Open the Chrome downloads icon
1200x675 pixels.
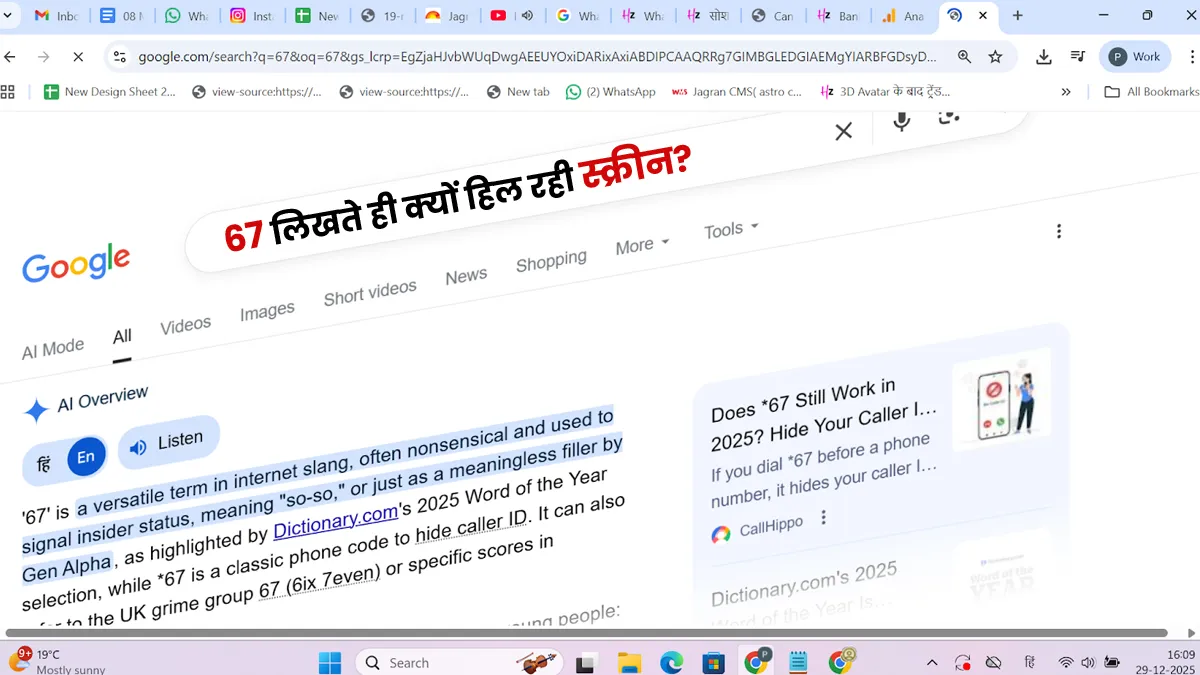coord(1043,57)
